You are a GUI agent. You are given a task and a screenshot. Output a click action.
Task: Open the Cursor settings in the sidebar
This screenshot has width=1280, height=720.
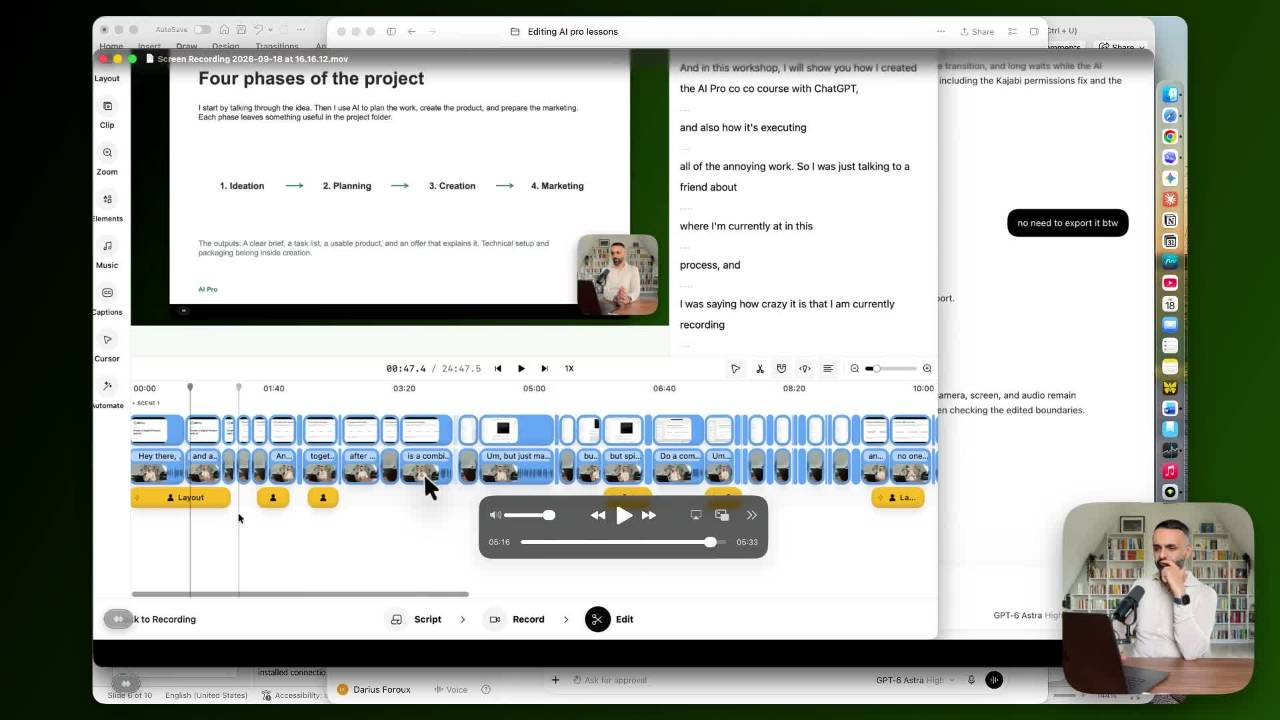tap(107, 347)
